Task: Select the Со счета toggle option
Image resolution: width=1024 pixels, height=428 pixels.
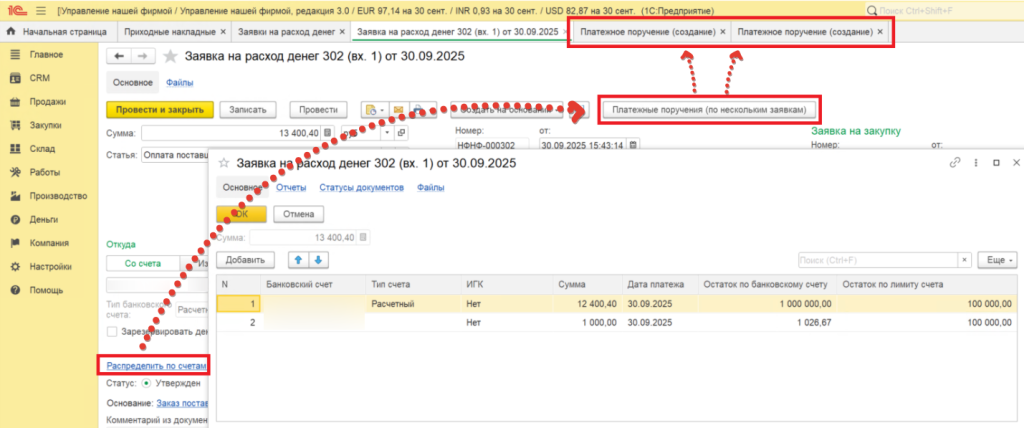Action: point(142,264)
